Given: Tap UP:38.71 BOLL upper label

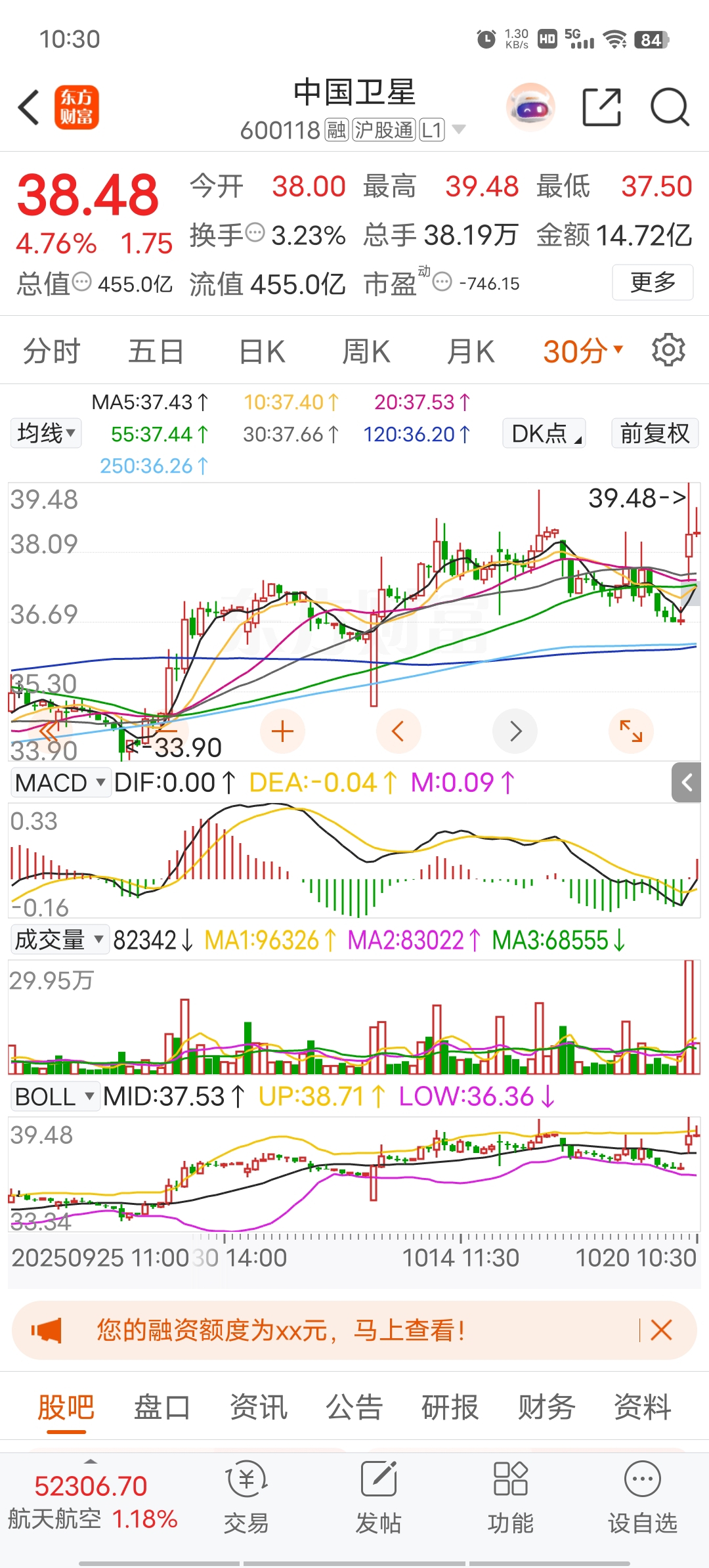Looking at the screenshot, I should pos(322,1097).
